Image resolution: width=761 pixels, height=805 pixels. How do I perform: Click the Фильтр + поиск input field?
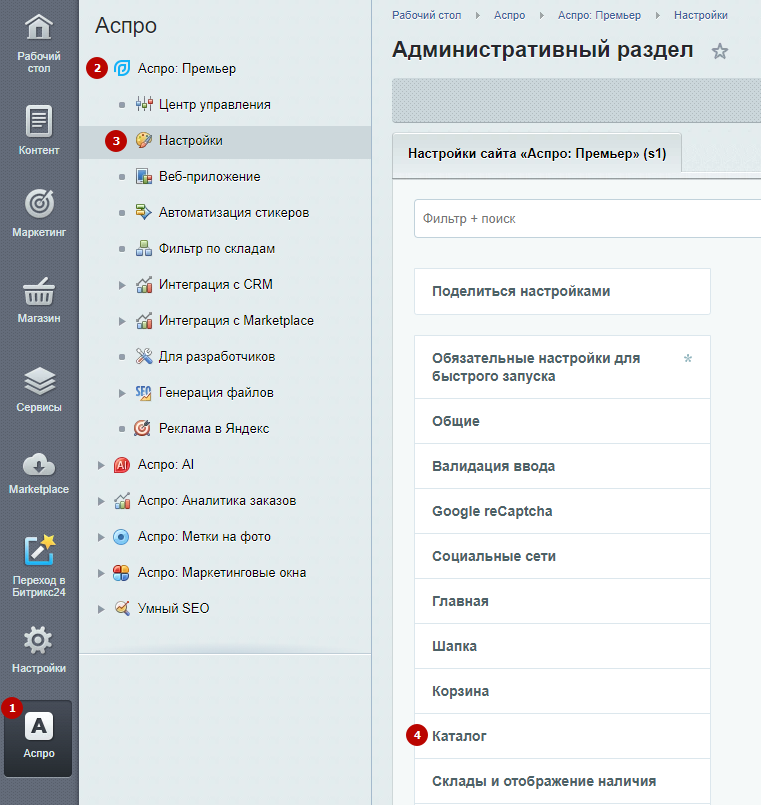(x=587, y=219)
